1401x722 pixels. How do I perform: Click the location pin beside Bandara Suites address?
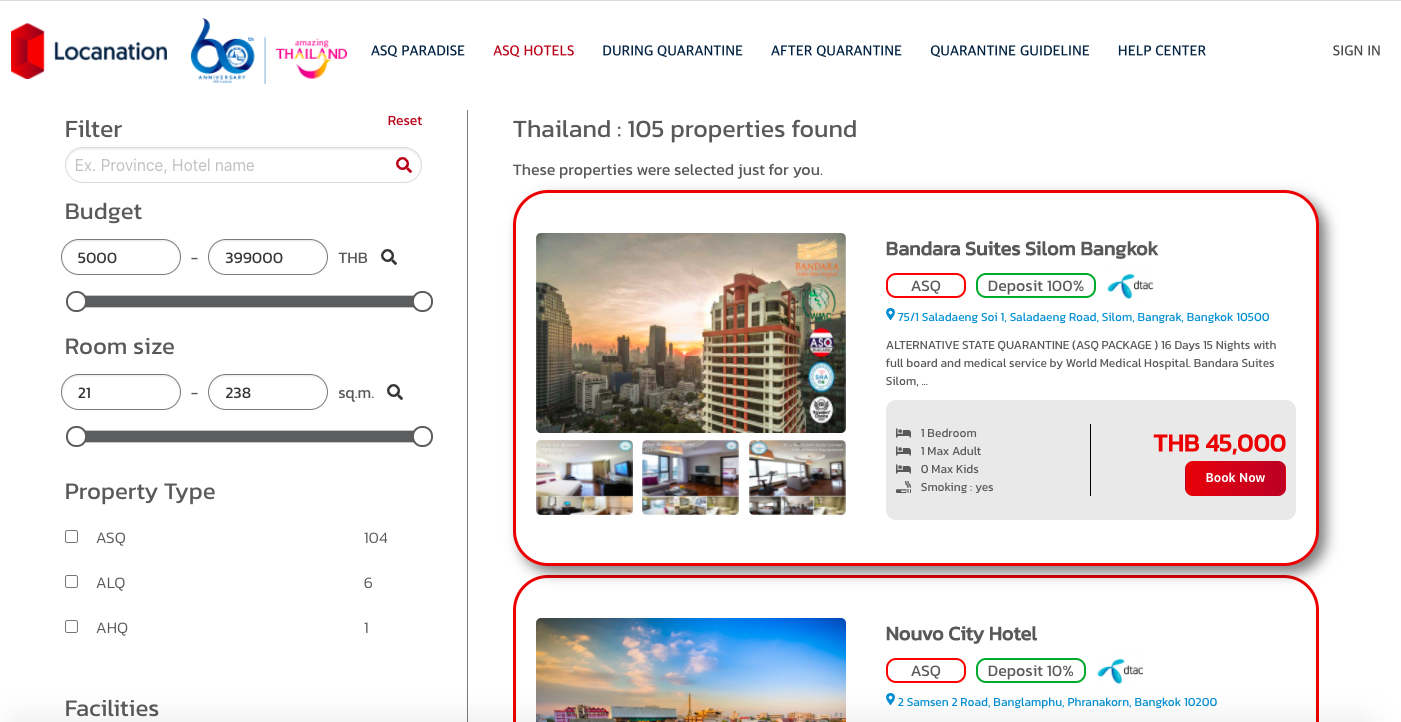[891, 316]
